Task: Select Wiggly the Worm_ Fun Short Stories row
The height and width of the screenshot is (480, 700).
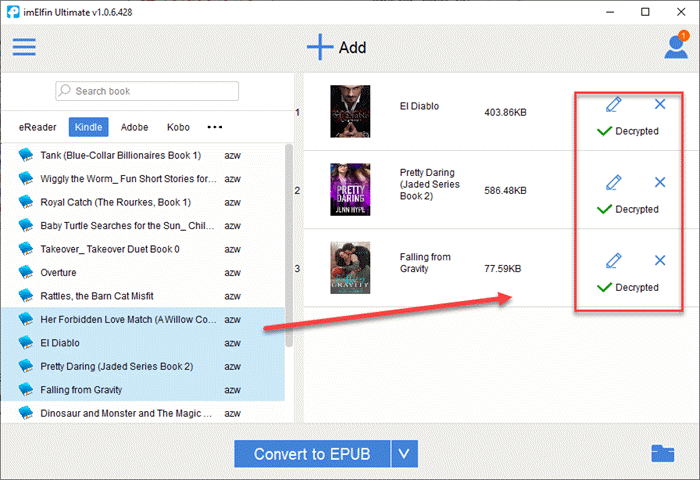Action: point(143,179)
